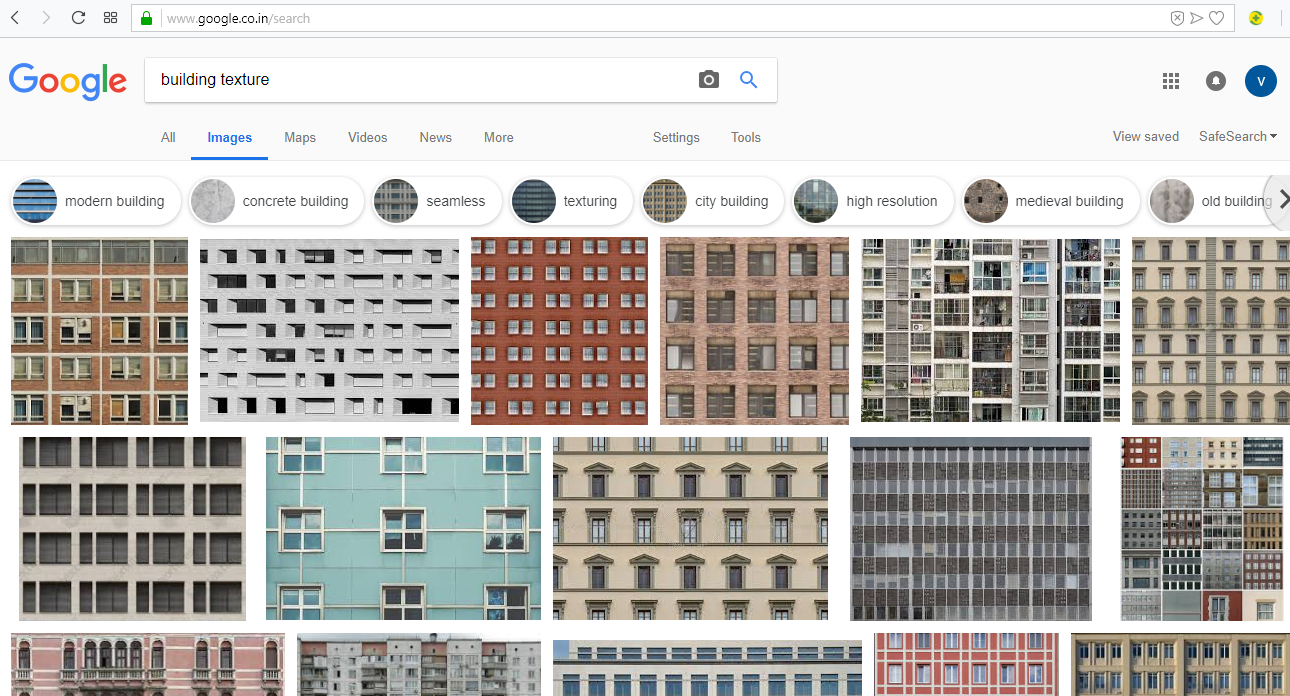1290x696 pixels.
Task: Filter by seamless chip
Action: tap(436, 201)
